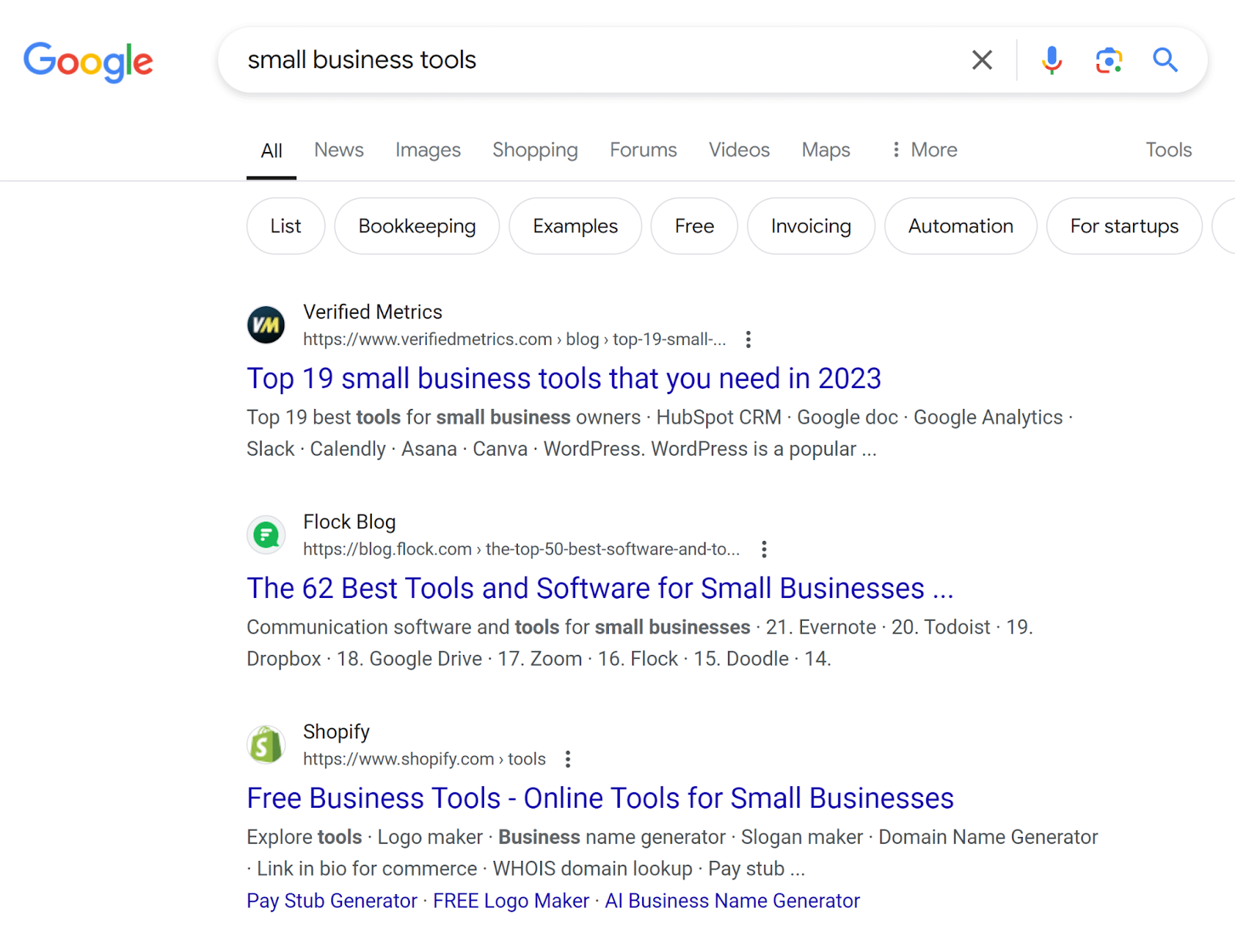Toggle the Bookkeeping search filter
The width and height of the screenshot is (1235, 952).
coord(417,226)
